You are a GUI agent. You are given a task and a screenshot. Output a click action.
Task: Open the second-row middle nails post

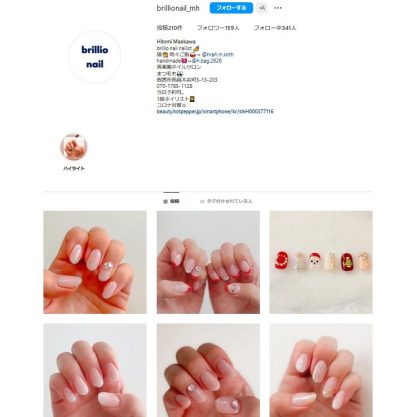pyautogui.click(x=208, y=370)
